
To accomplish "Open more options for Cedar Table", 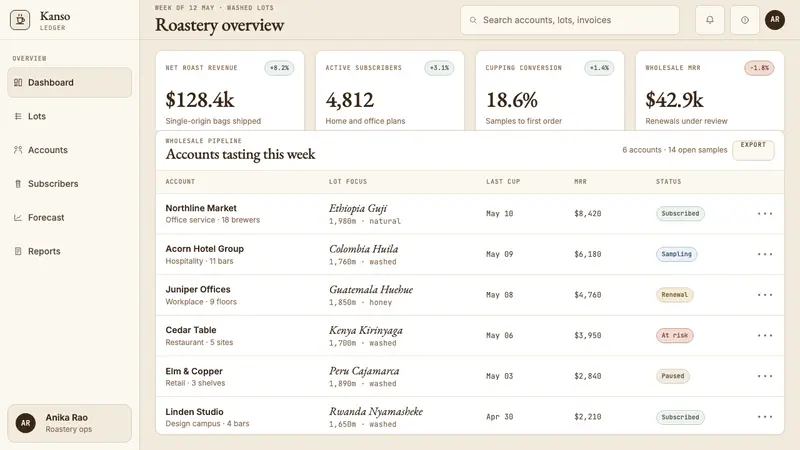I will coord(765,336).
